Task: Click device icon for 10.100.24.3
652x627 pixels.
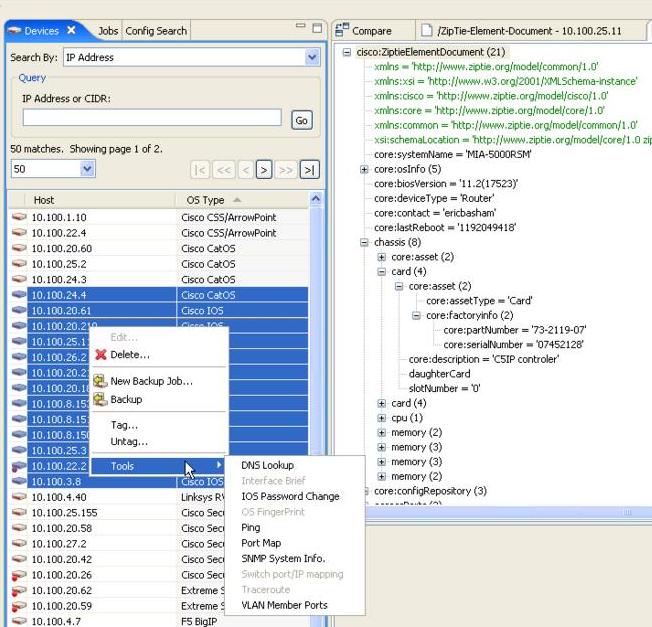Action: click(x=19, y=279)
